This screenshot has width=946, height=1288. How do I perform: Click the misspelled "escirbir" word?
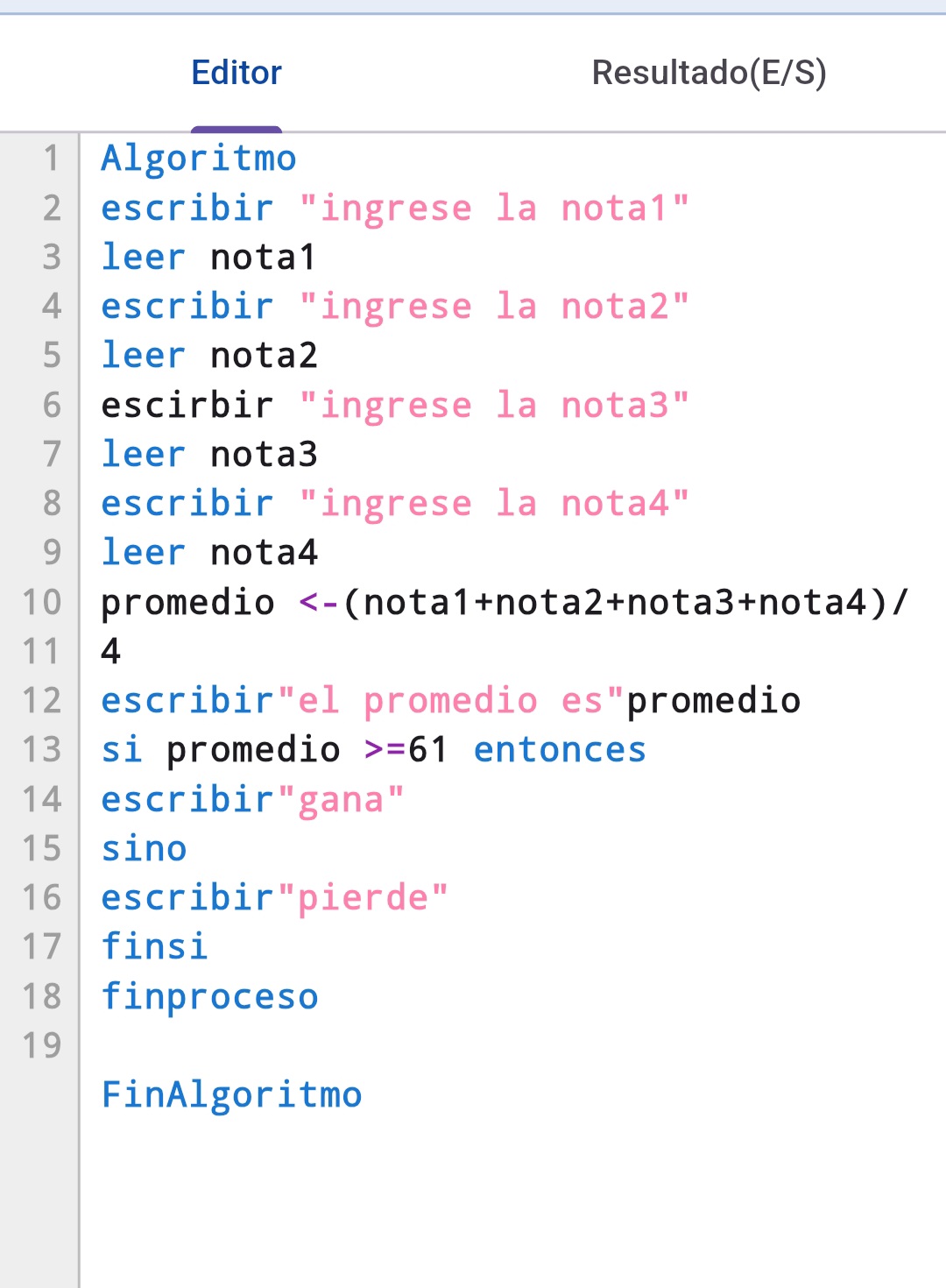tap(187, 406)
